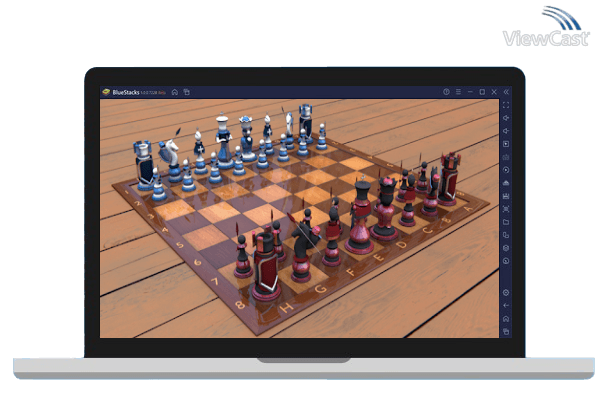Minimize the BlueStacks window

point(470,92)
